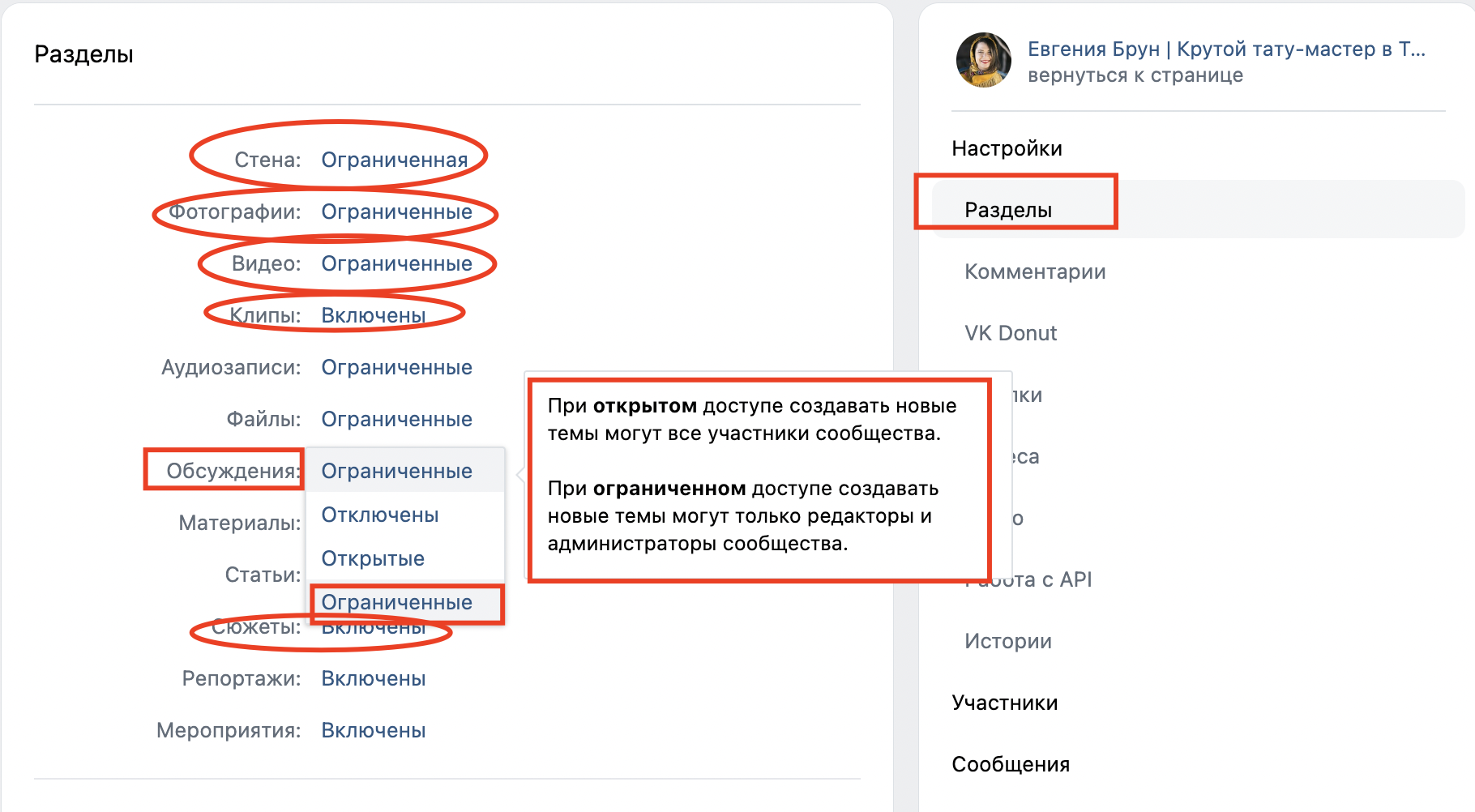
Task: Open Евгения Брун community title link
Action: (x=1226, y=49)
